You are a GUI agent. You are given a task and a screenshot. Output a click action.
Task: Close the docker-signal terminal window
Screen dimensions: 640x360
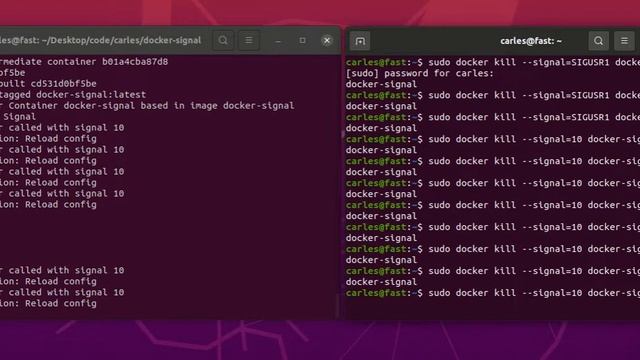point(327,40)
